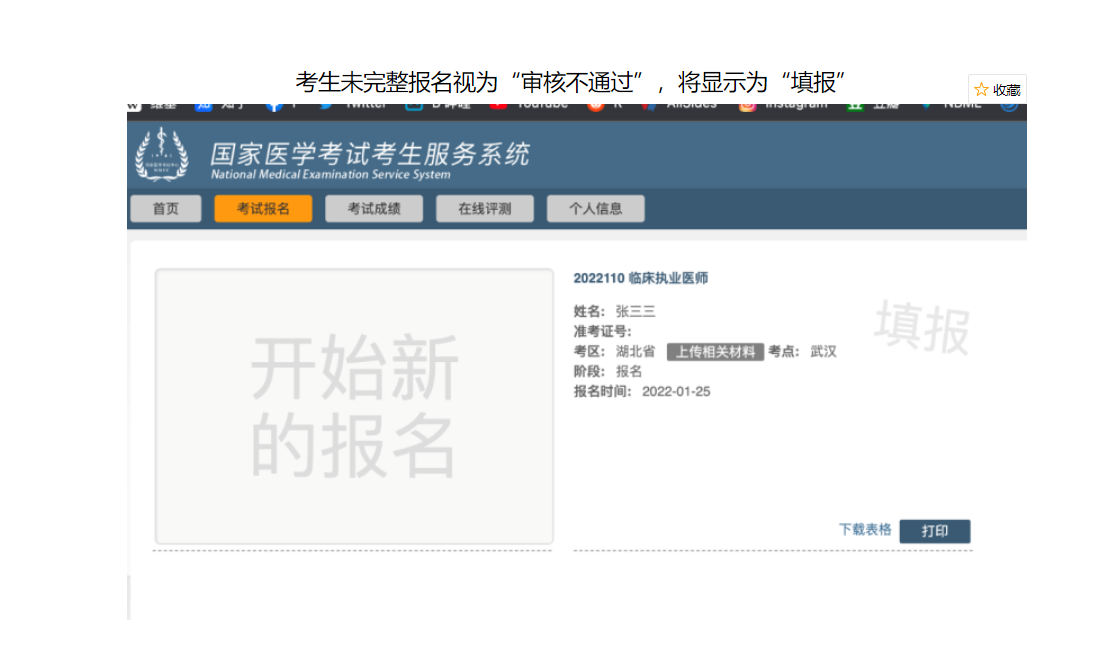Go to the 首页 tab
The image size is (1099, 656).
[165, 209]
